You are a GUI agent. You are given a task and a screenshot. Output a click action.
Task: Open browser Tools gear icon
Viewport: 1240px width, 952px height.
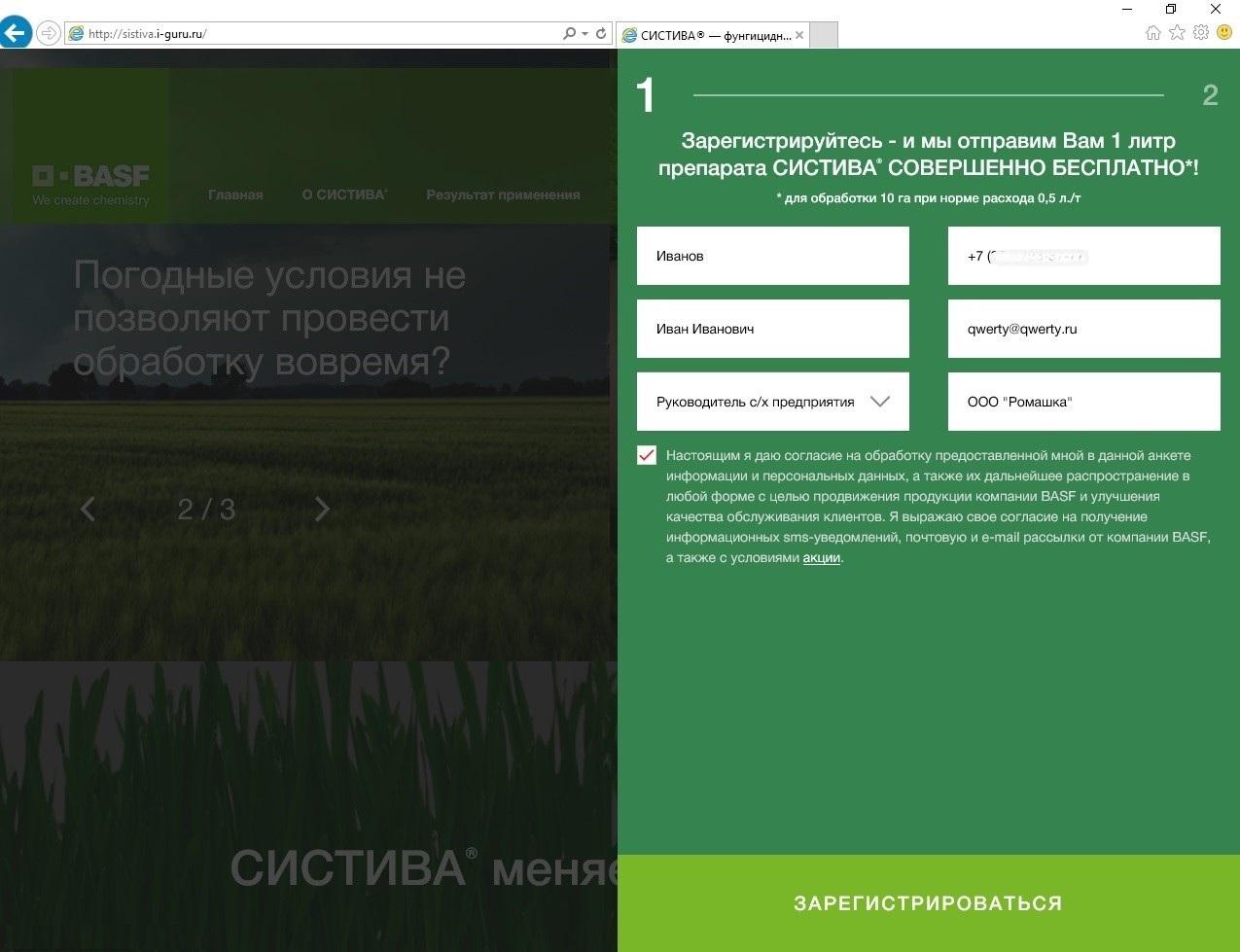tap(1201, 33)
